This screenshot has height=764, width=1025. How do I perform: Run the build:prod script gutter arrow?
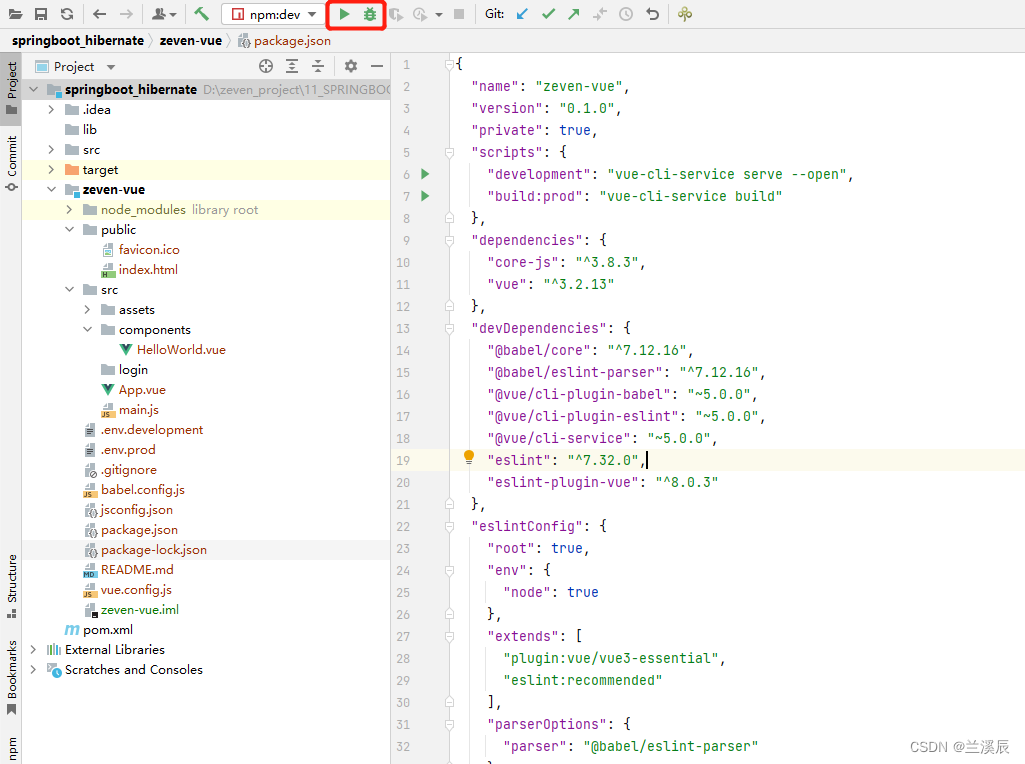click(425, 196)
